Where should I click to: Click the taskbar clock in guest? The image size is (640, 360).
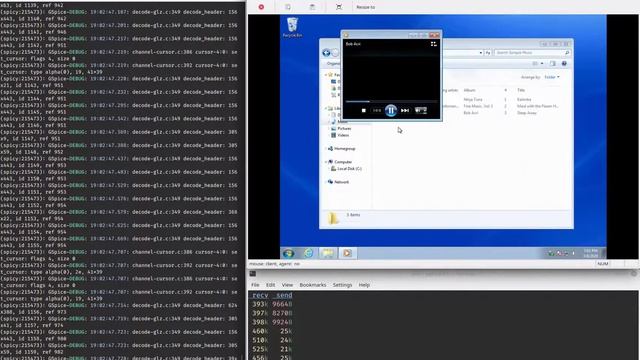[x=591, y=253]
